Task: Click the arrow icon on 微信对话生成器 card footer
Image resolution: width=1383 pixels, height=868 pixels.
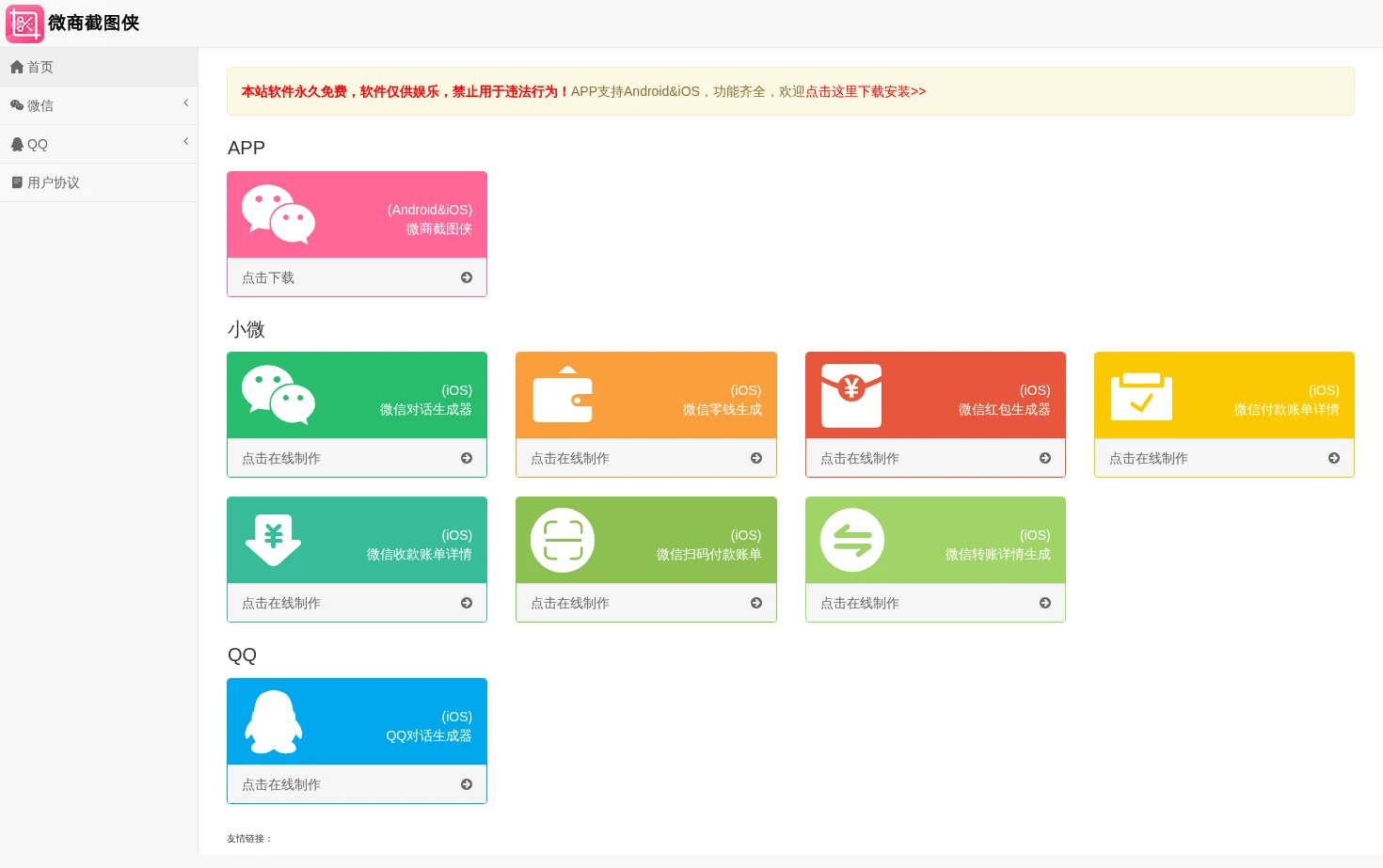Action: (467, 458)
